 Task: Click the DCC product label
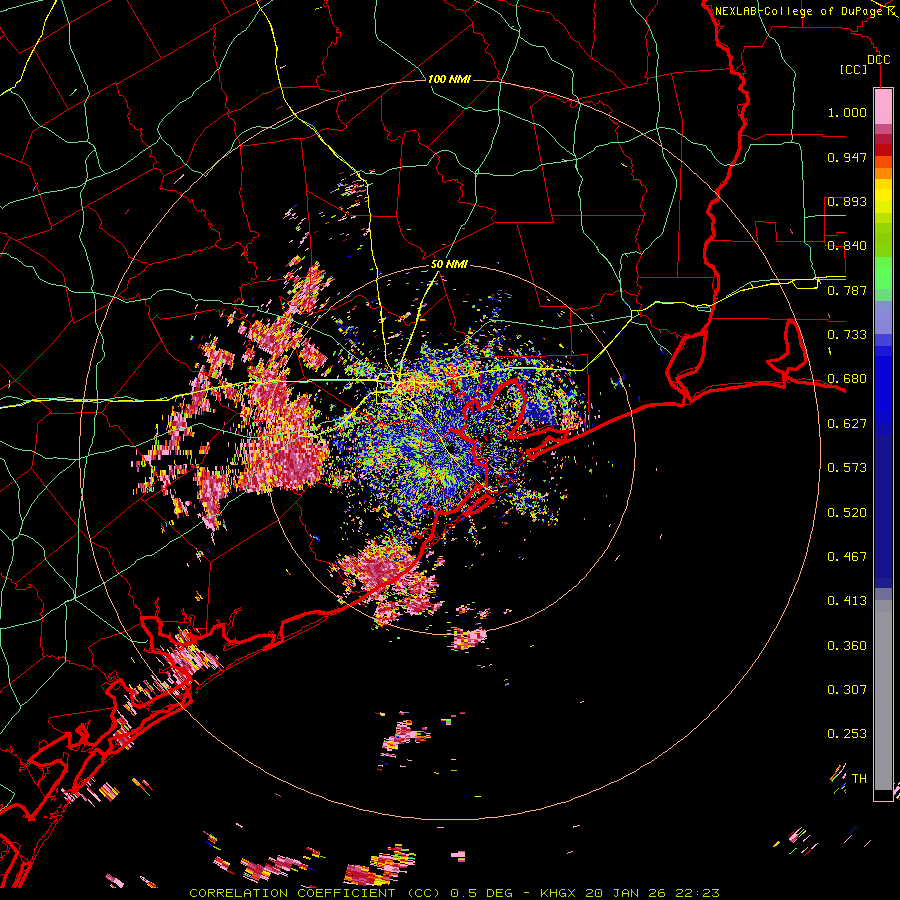click(878, 60)
